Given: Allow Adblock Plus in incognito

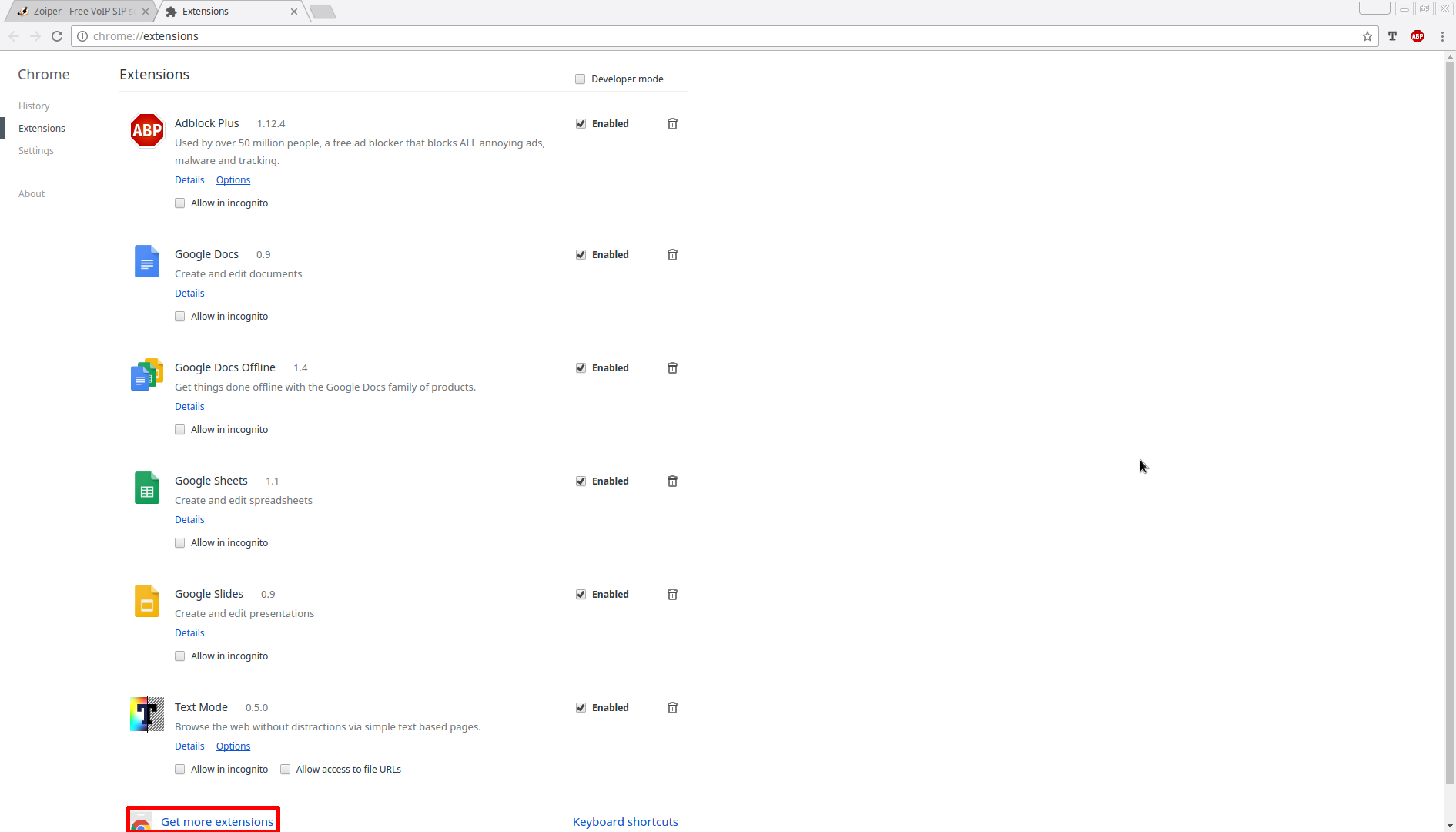Looking at the screenshot, I should point(180,203).
